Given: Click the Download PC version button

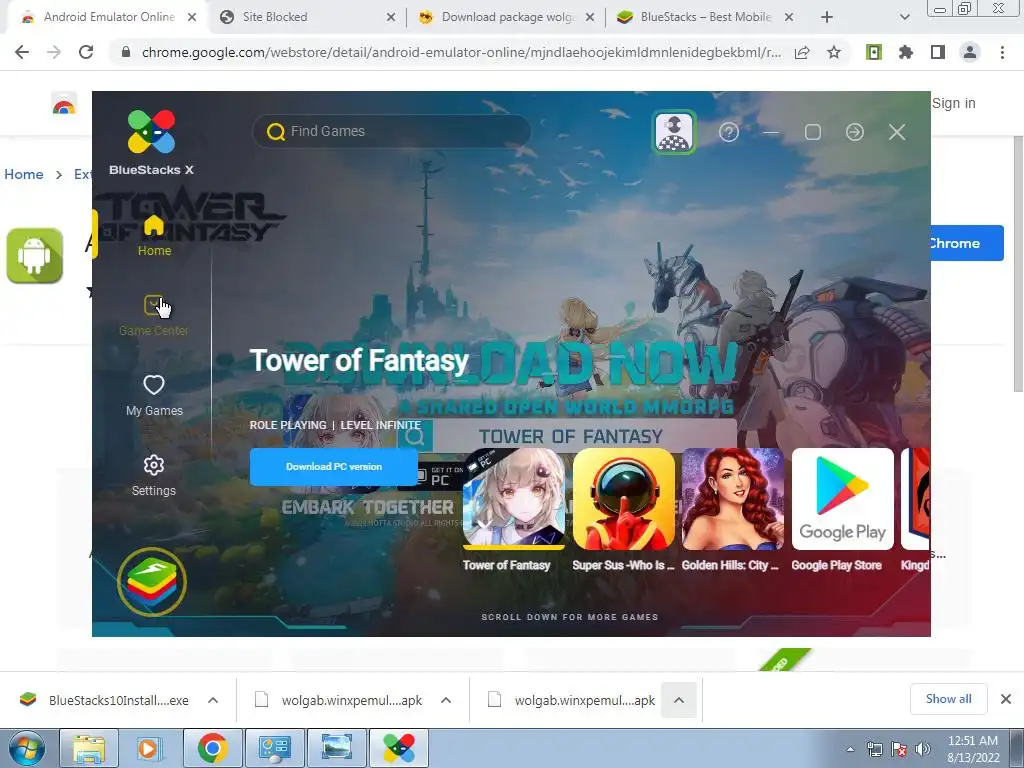Looking at the screenshot, I should [x=334, y=466].
